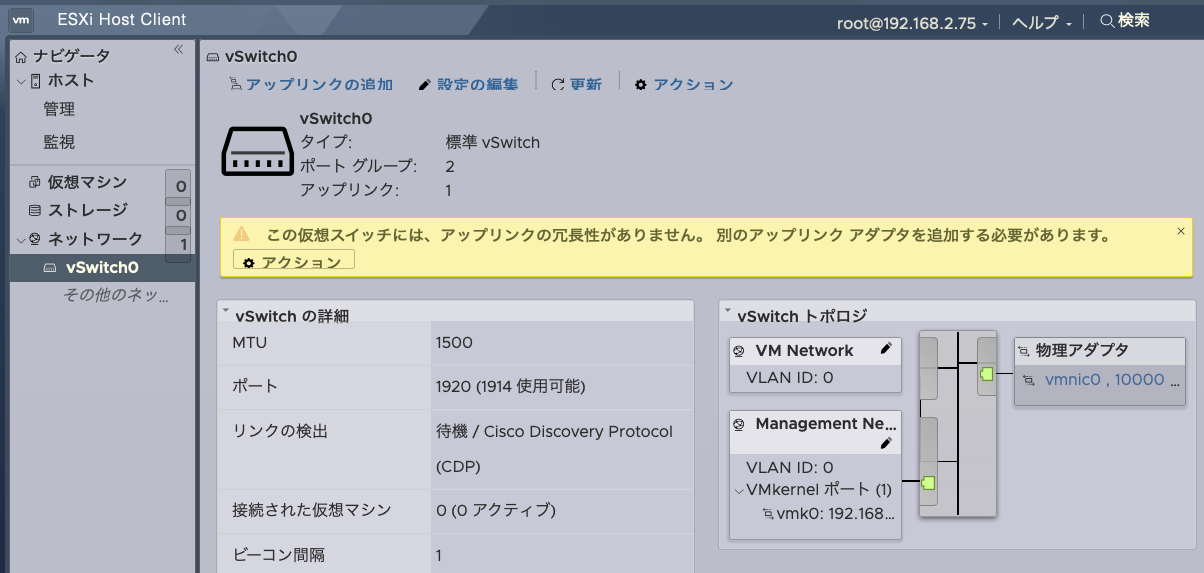Click the vSwitch0 page title icon
The image size is (1204, 573).
213,57
